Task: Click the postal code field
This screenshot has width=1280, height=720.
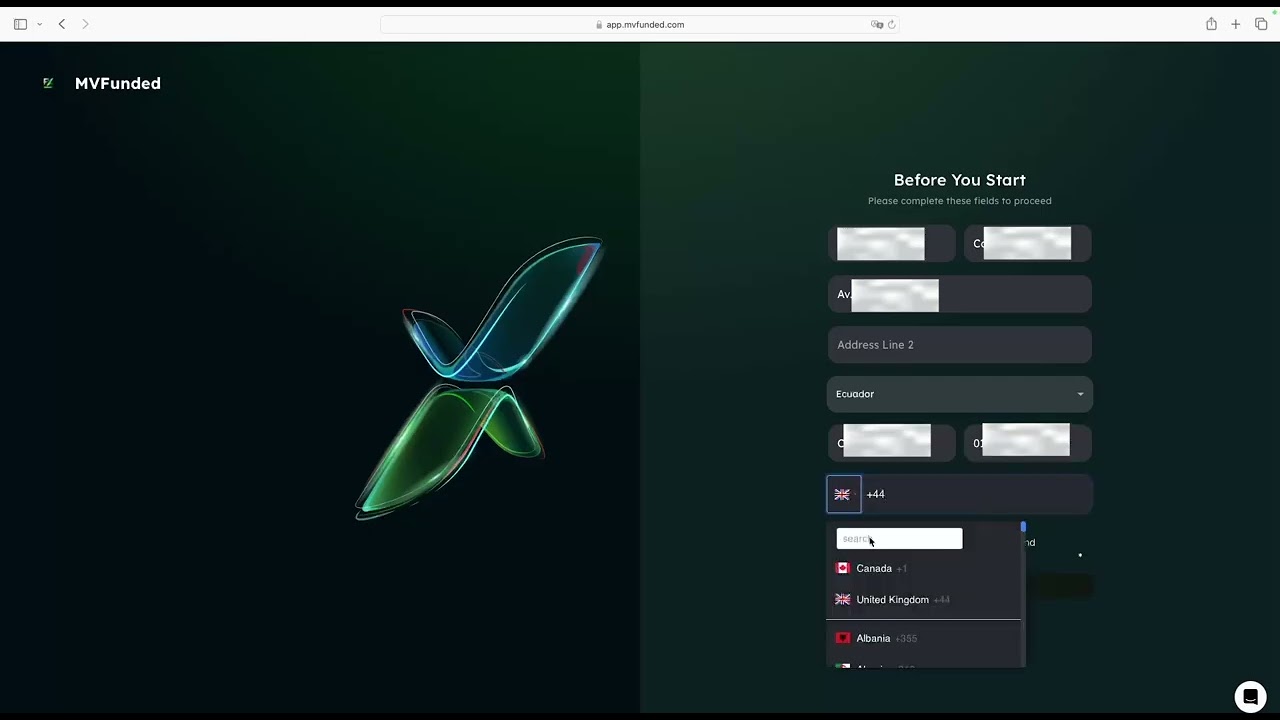Action: pos(1028,443)
